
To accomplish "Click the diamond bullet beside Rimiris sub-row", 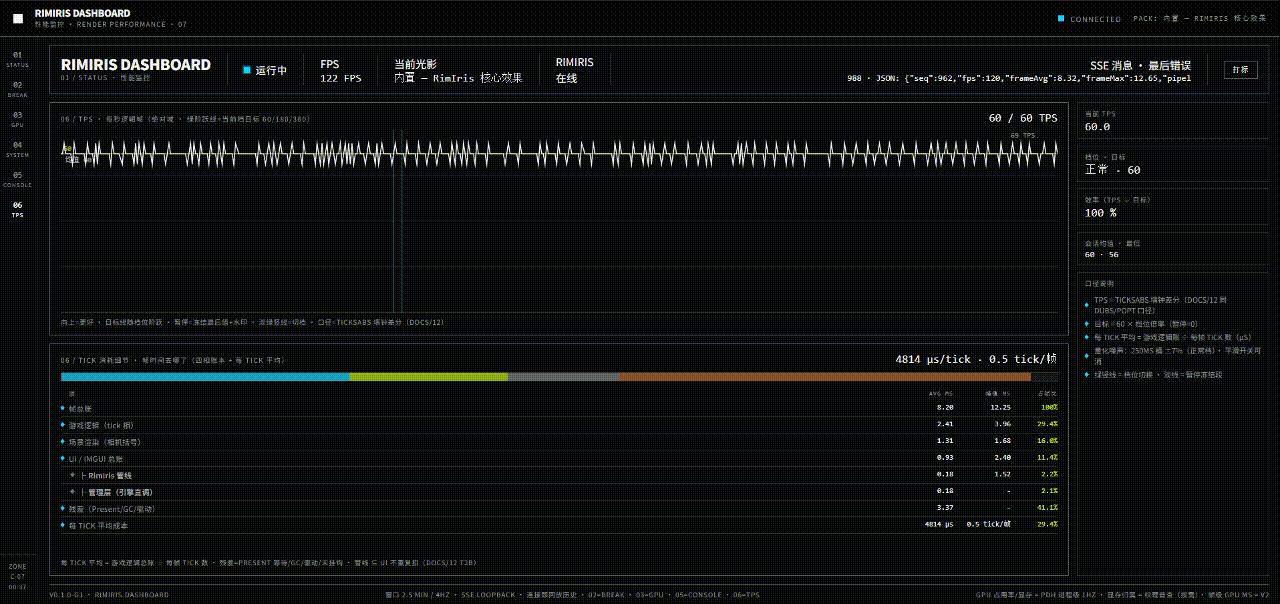I will [72, 475].
